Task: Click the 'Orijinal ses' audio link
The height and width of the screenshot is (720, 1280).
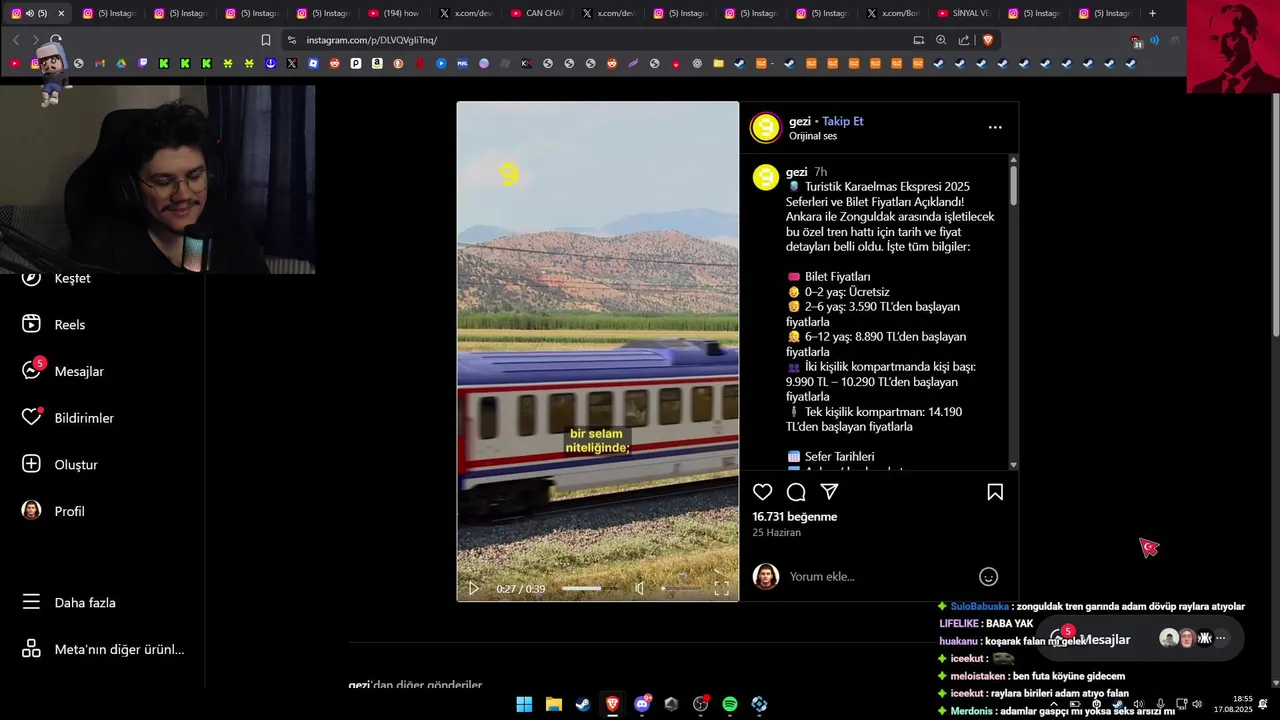Action: (813, 136)
